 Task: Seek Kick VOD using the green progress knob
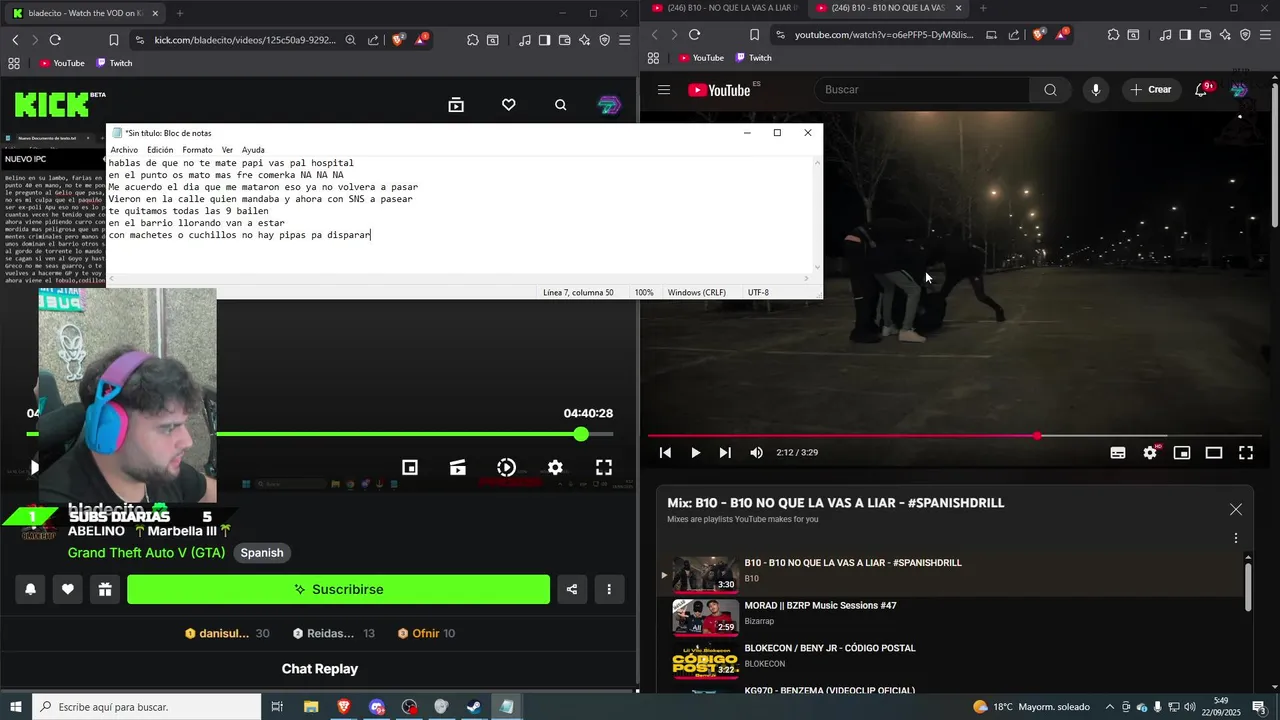pyautogui.click(x=581, y=434)
